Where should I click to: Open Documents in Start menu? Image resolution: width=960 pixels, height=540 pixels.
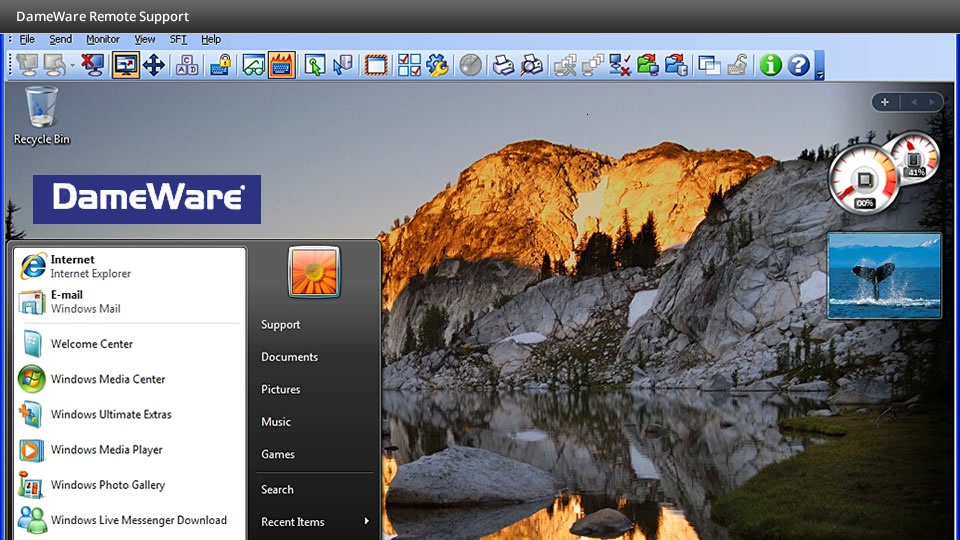pyautogui.click(x=290, y=357)
